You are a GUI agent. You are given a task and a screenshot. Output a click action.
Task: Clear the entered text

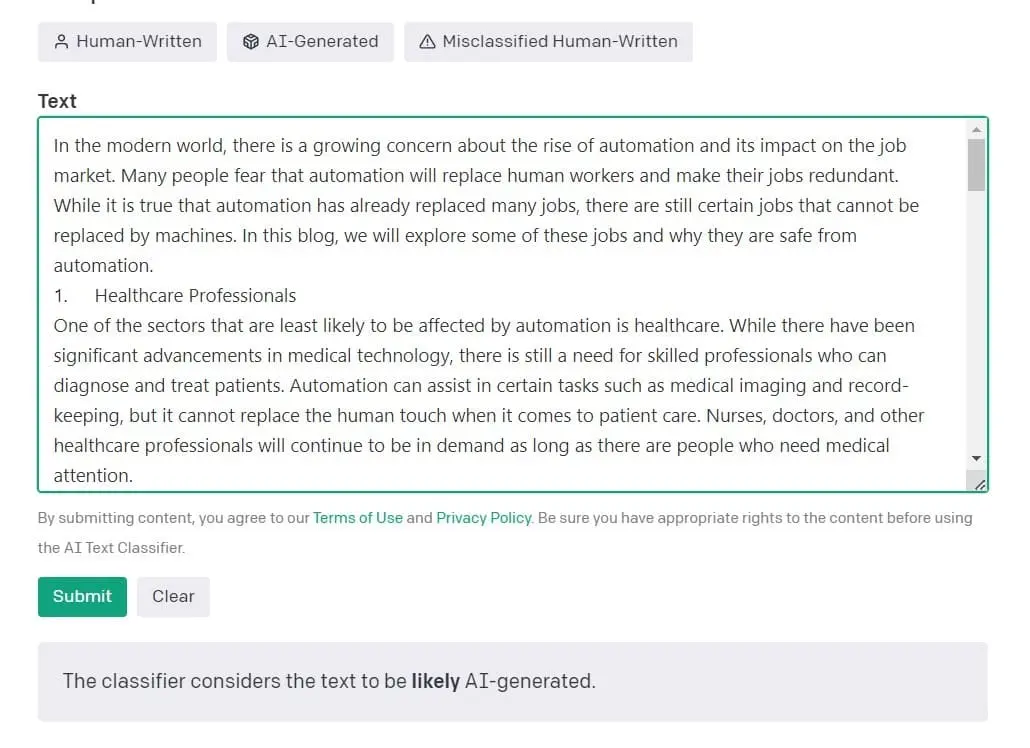point(173,597)
